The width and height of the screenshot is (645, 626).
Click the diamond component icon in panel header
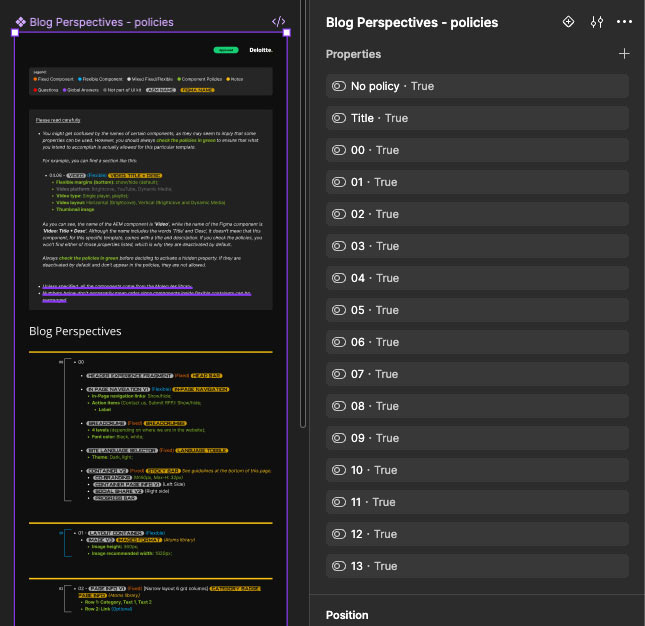(x=568, y=22)
